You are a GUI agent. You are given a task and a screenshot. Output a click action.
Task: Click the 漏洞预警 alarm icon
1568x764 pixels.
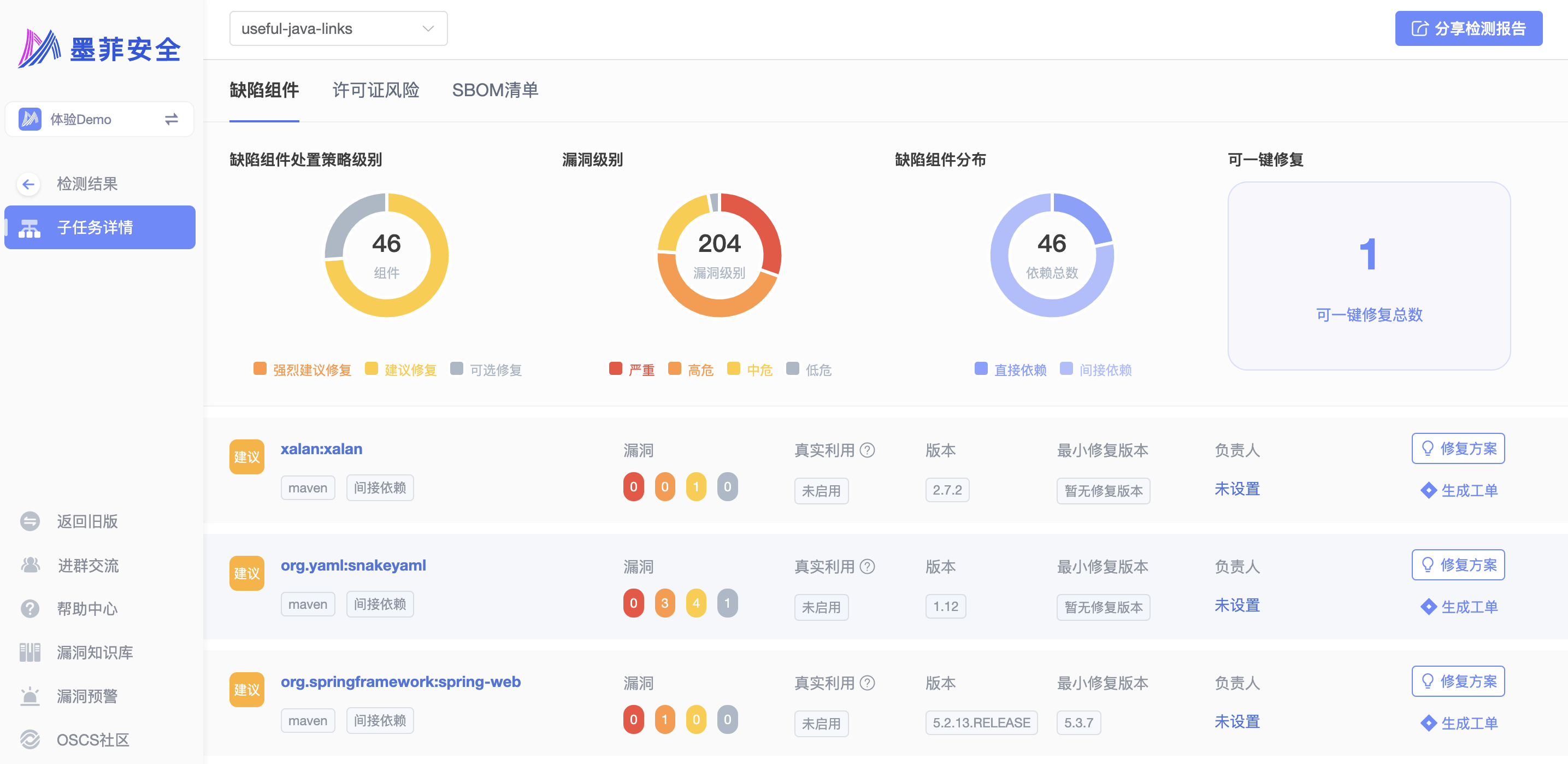click(x=29, y=696)
